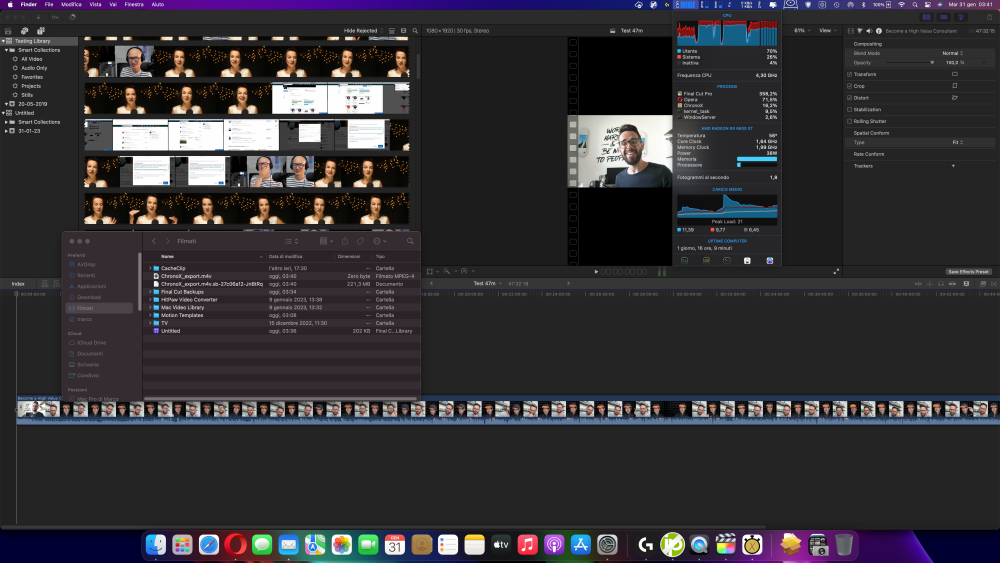Screen dimensions: 1000x563
Task: Expand the CacheClip folder in Finder
Action: pos(151,268)
